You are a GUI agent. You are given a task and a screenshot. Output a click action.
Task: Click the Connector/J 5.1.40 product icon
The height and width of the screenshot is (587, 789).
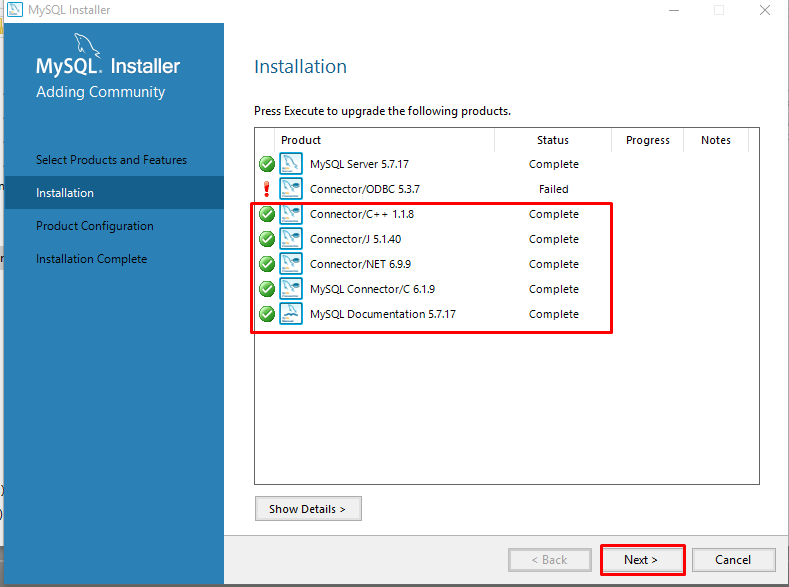[x=291, y=239]
